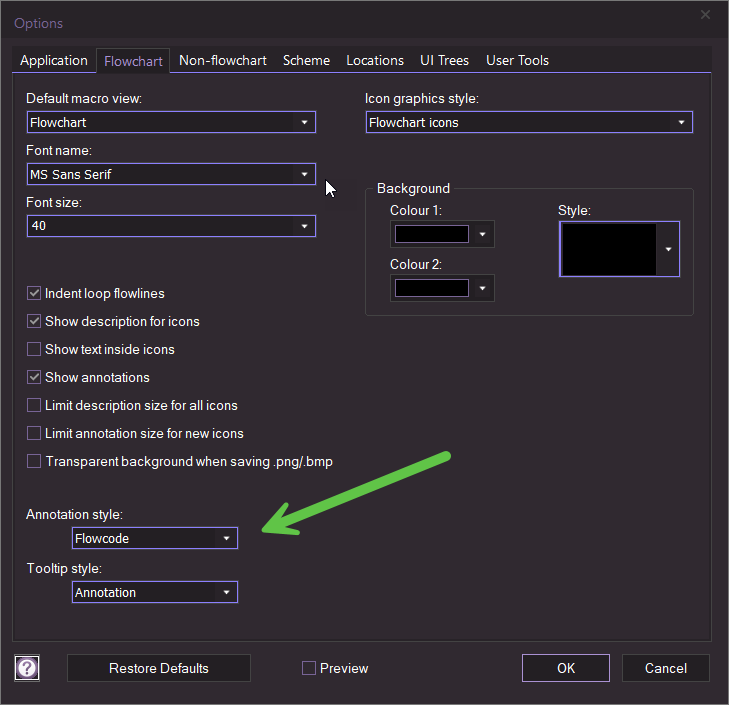Open the Tooltip style dropdown
Viewport: 729px width, 705px height.
(155, 592)
